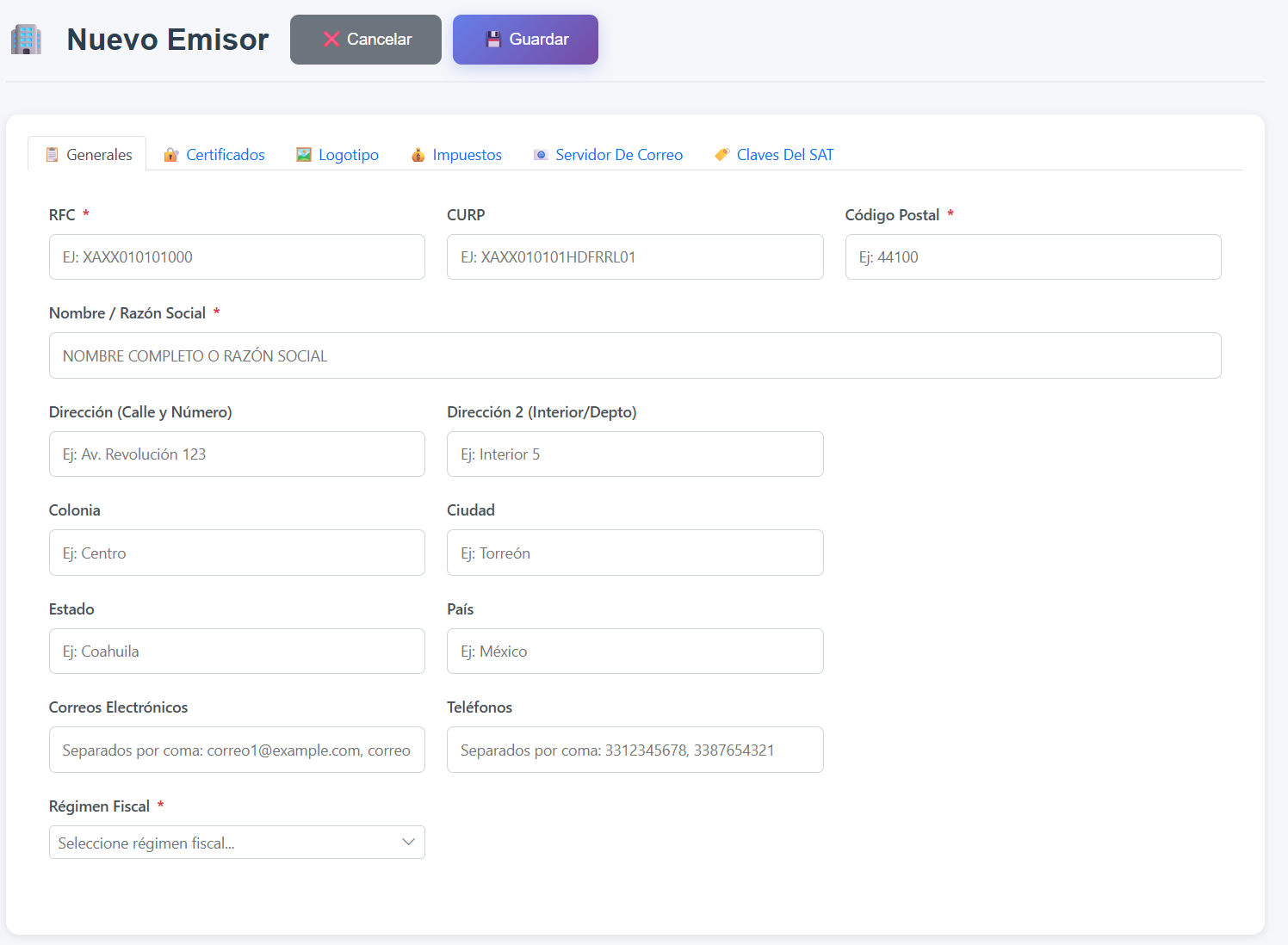The height and width of the screenshot is (945, 1288).
Task: Click the tag icon beside Claves Del SAT
Action: 722,154
